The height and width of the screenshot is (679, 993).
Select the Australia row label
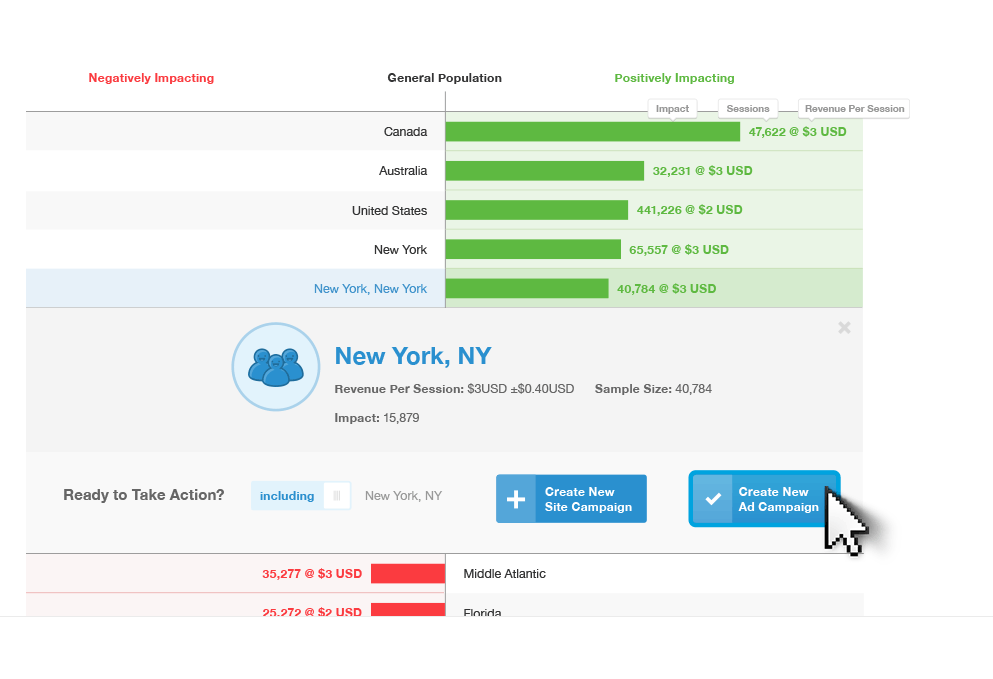click(x=403, y=171)
